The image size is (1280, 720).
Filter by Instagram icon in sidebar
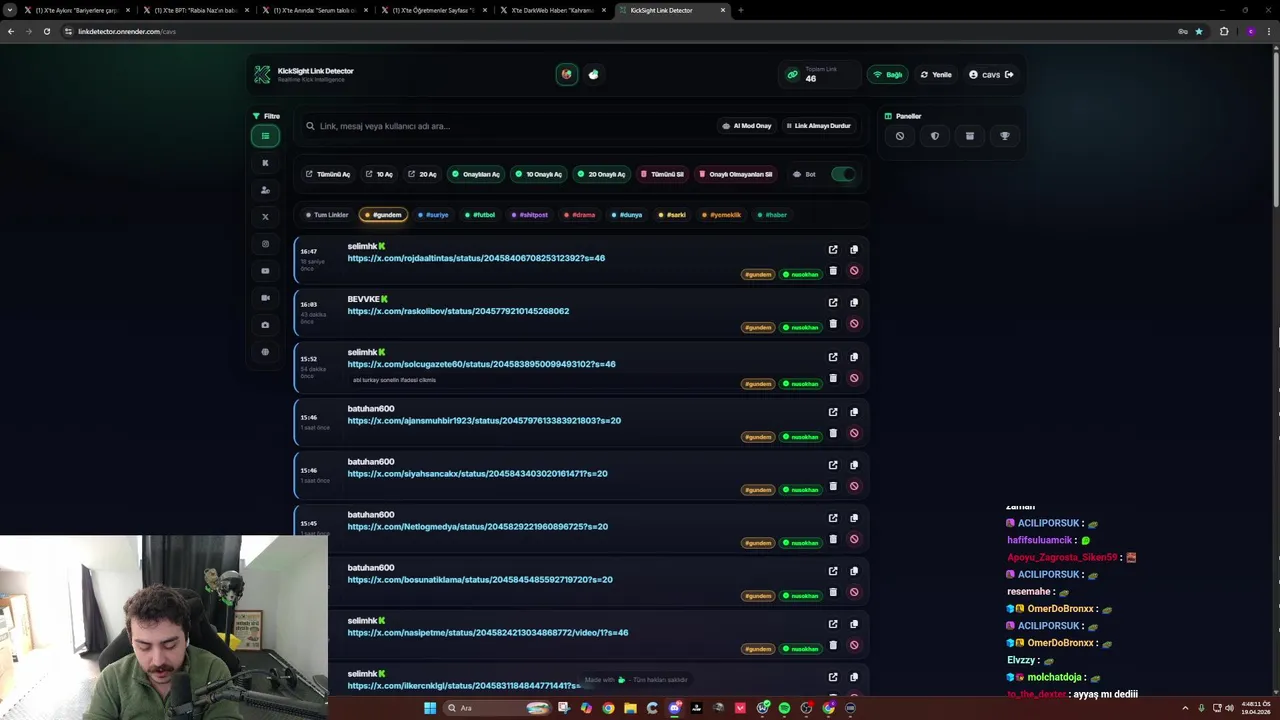[265, 244]
